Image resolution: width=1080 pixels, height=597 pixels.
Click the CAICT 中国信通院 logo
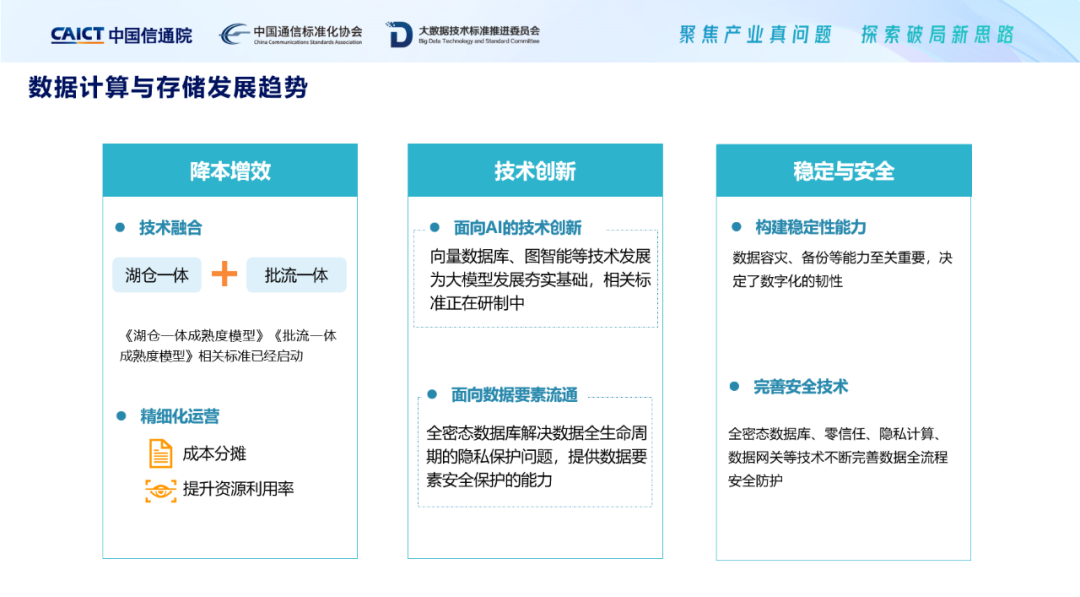tap(121, 35)
